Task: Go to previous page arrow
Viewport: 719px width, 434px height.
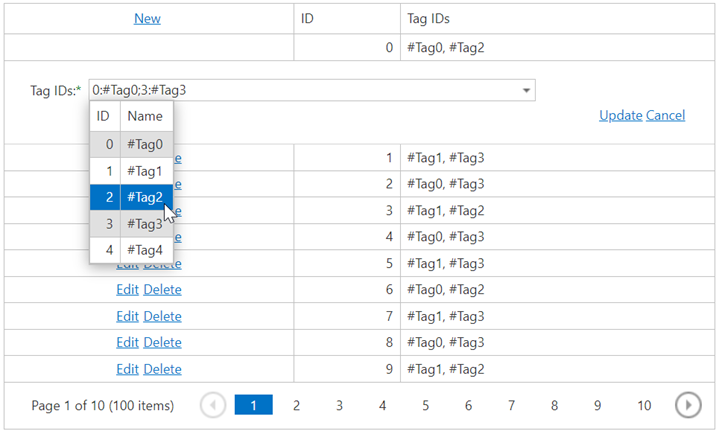Action: [x=213, y=405]
